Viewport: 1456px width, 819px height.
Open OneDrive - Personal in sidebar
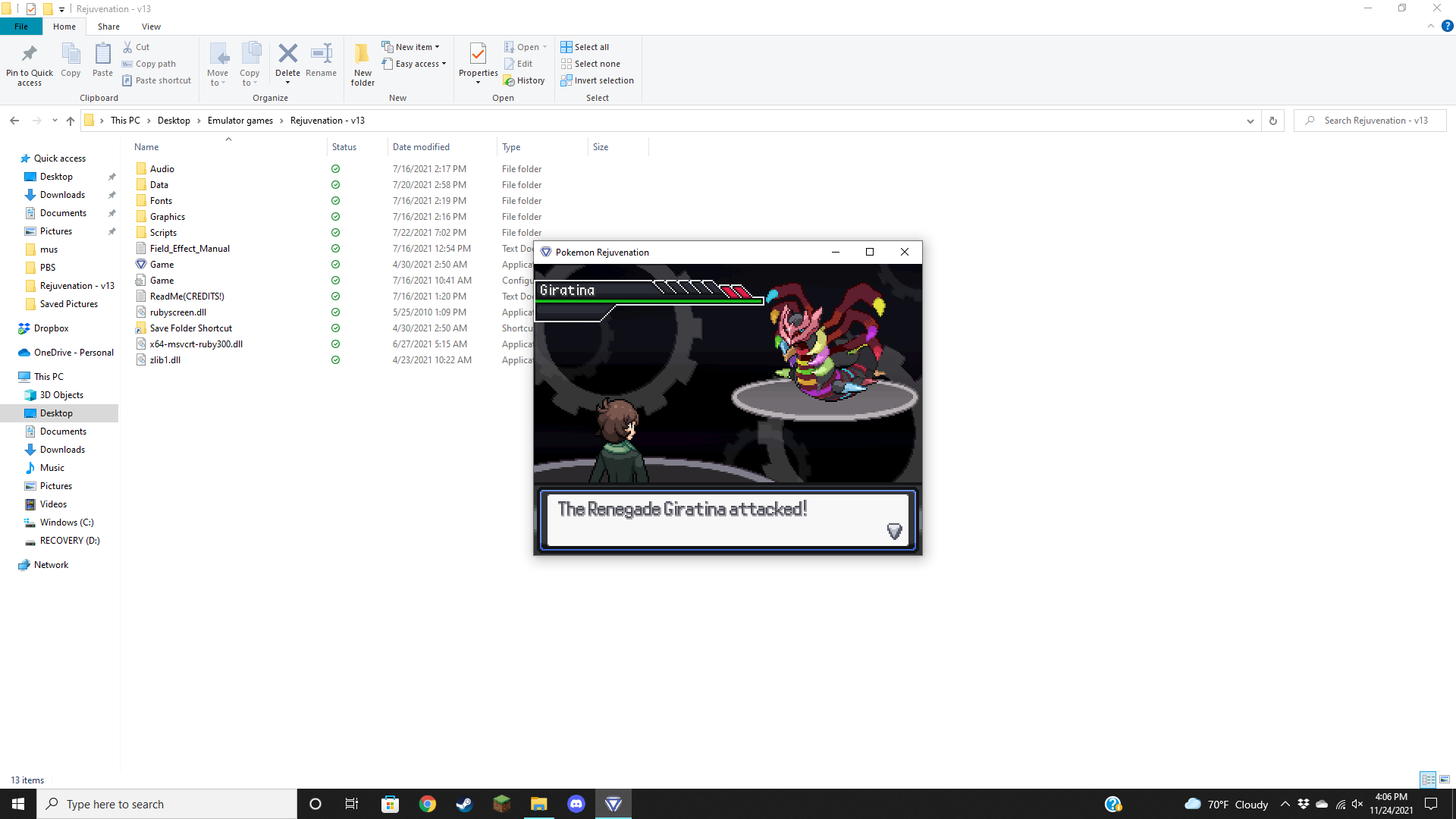click(74, 353)
